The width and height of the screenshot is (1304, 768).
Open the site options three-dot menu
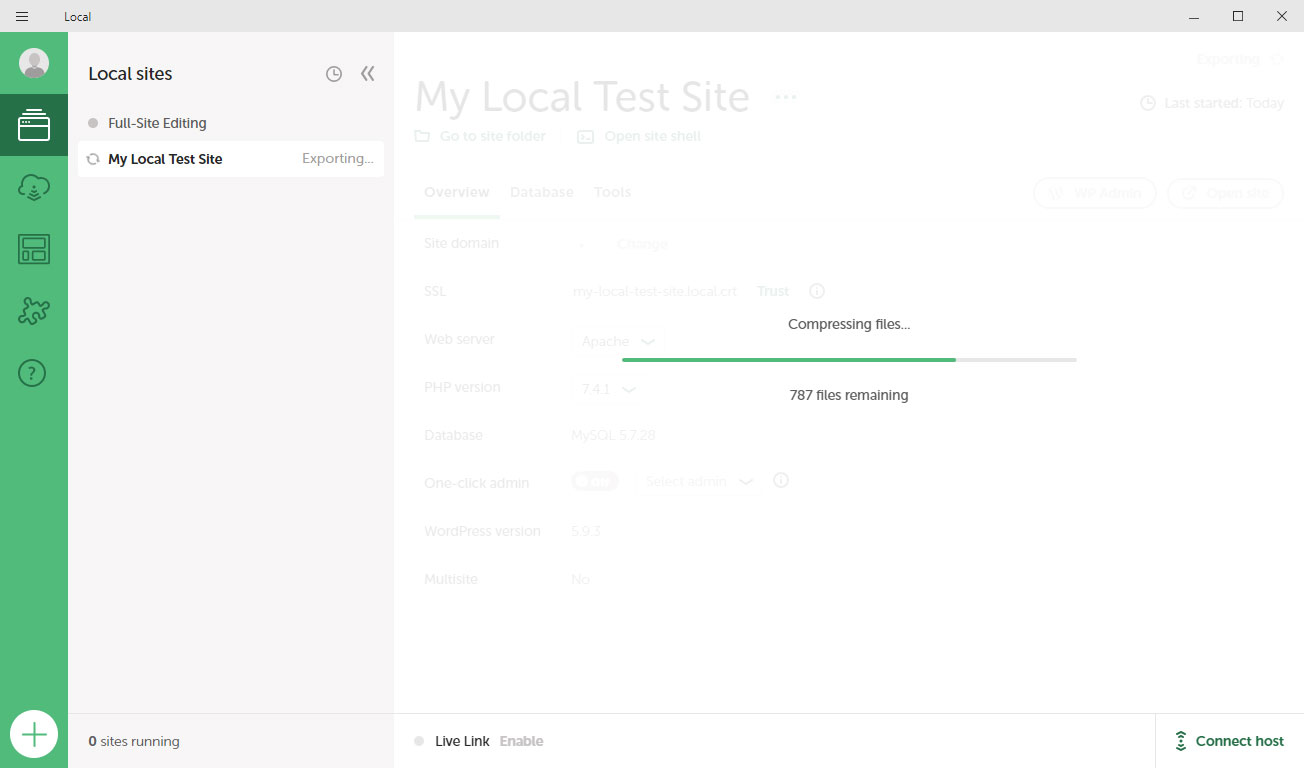click(x=786, y=97)
